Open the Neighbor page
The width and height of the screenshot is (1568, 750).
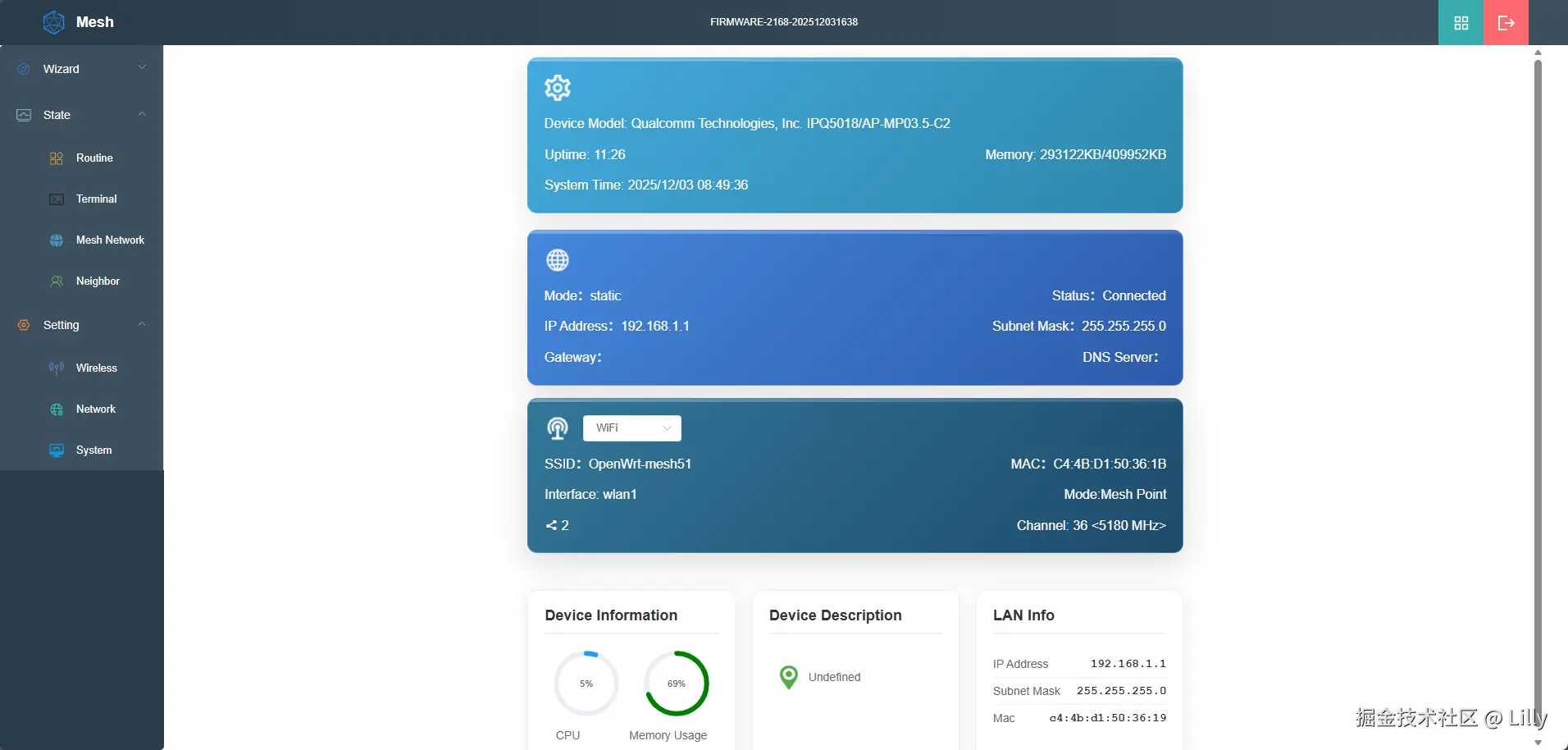pos(82,281)
